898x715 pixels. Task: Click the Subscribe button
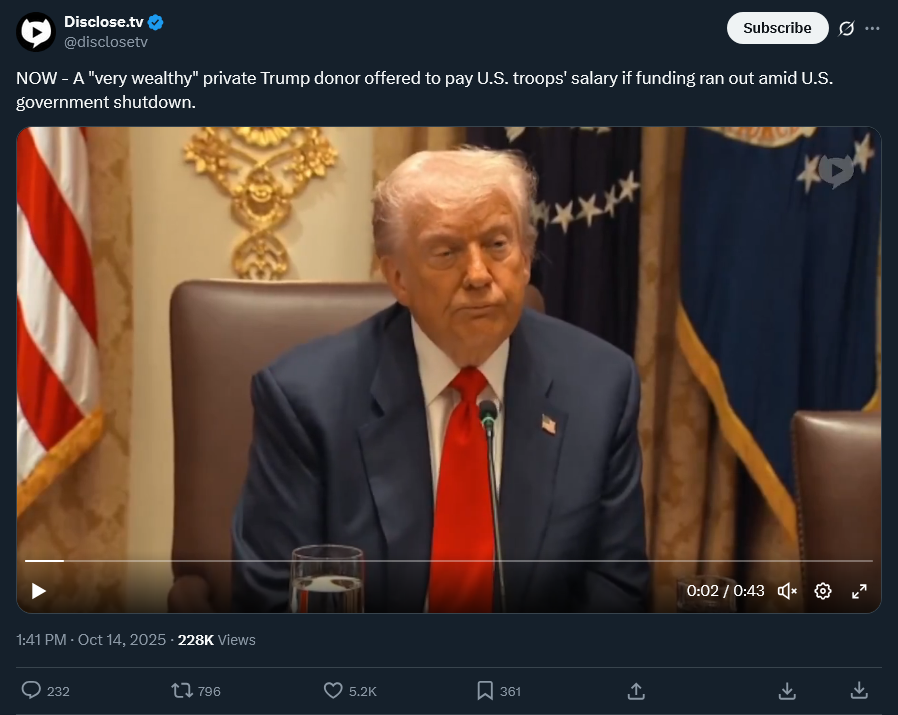(777, 28)
